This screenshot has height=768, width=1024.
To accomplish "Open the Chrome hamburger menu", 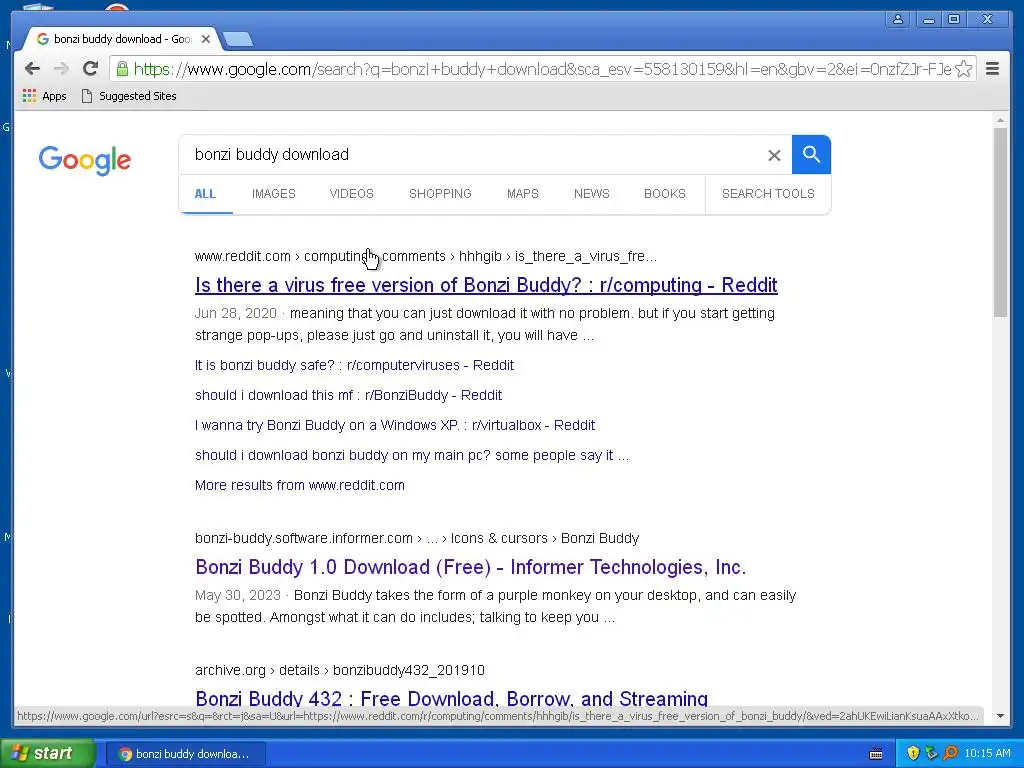I will tap(993, 69).
